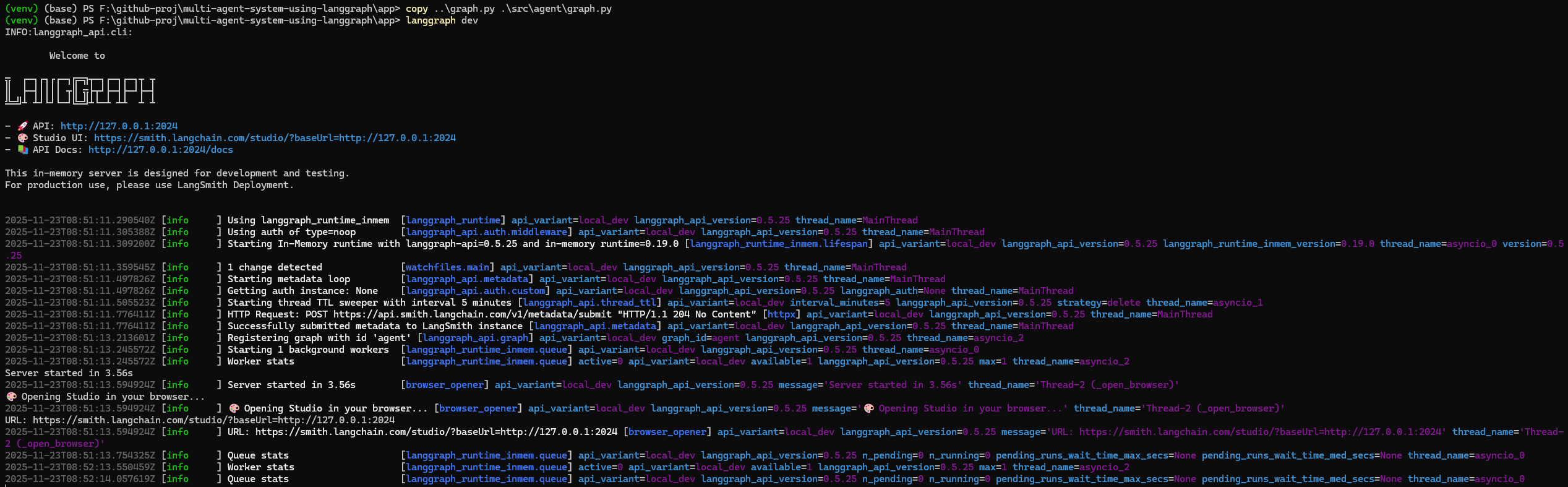Click "Registering graph with id 'agent'" message
1568x487 pixels.
coord(319,338)
